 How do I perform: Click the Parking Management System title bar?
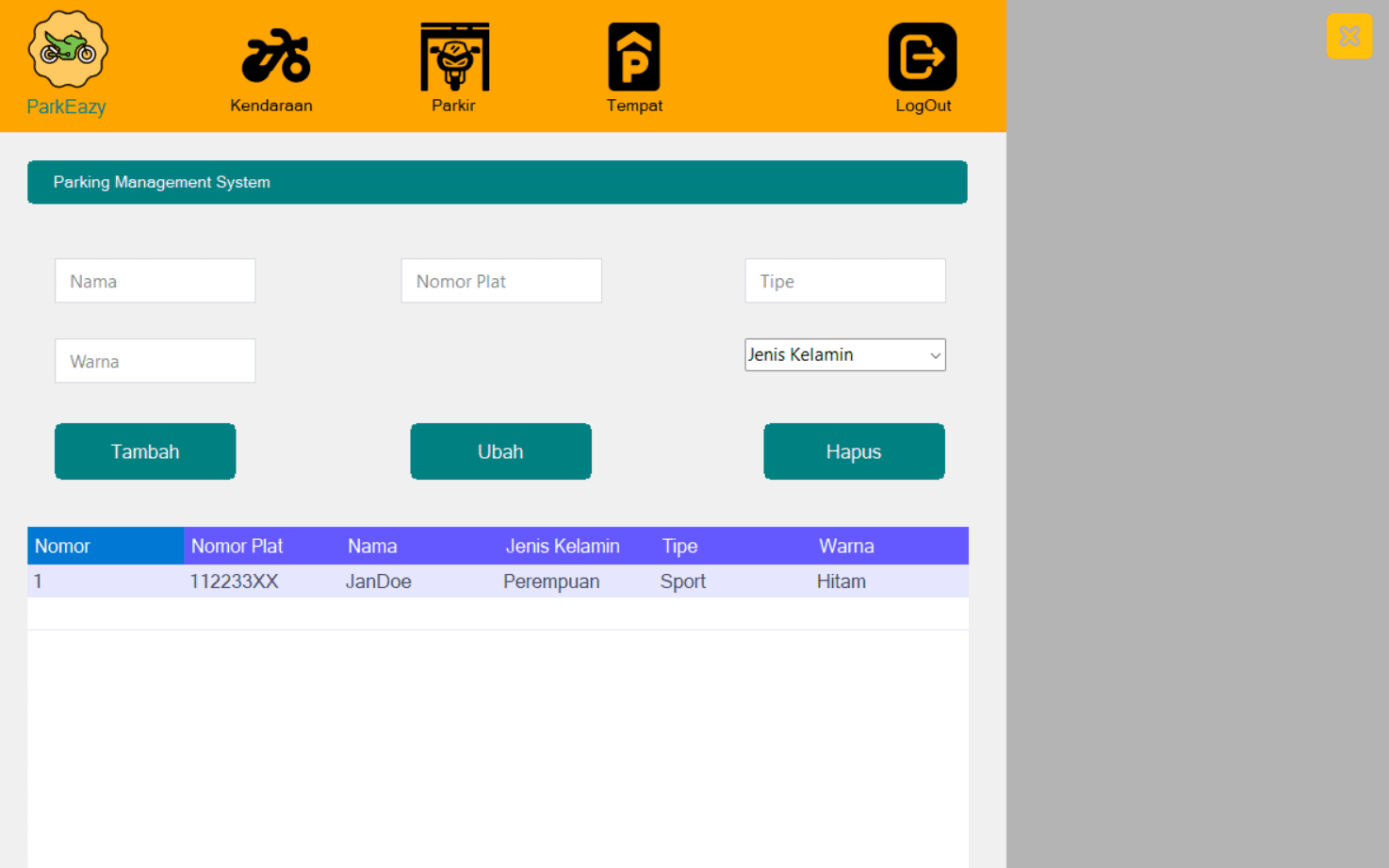pos(498,182)
